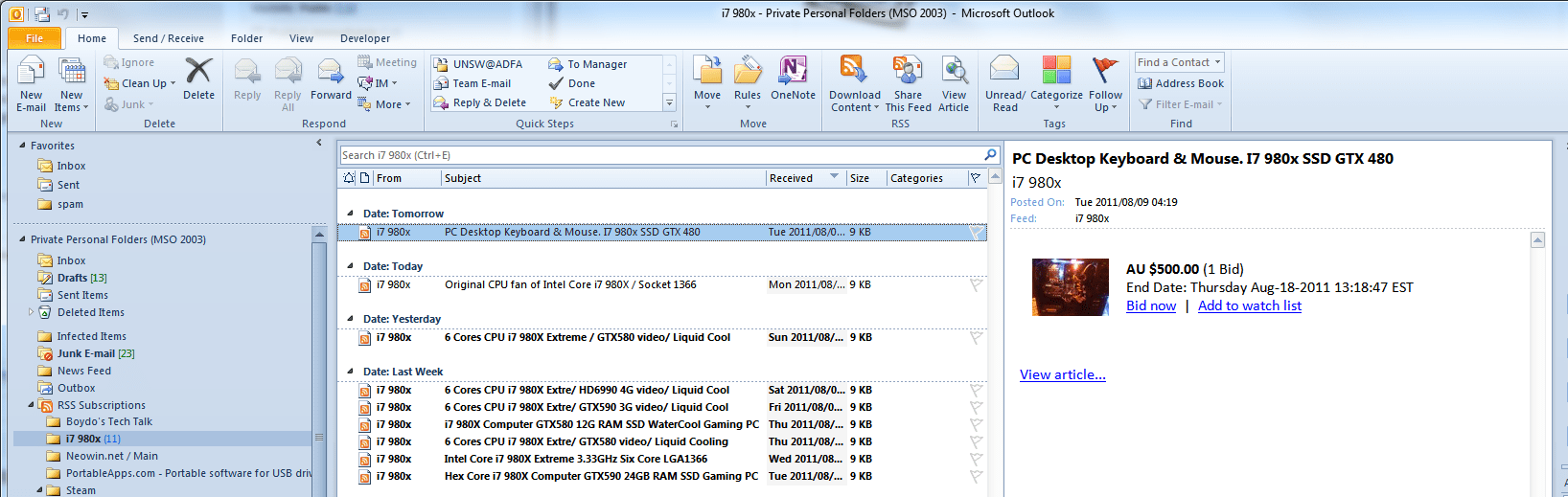Click the Meeting reply button
The height and width of the screenshot is (497, 1568).
387,62
